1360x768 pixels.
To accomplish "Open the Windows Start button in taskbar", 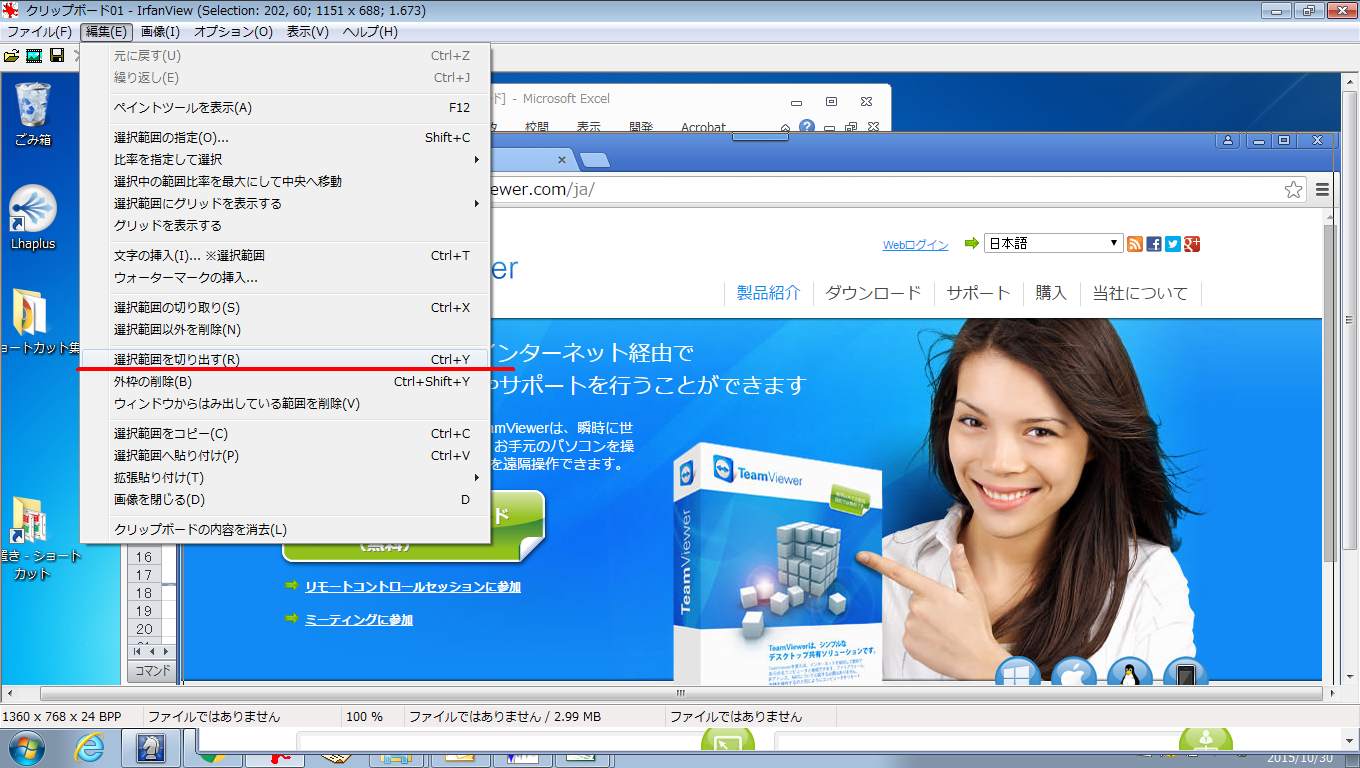I will point(26,747).
